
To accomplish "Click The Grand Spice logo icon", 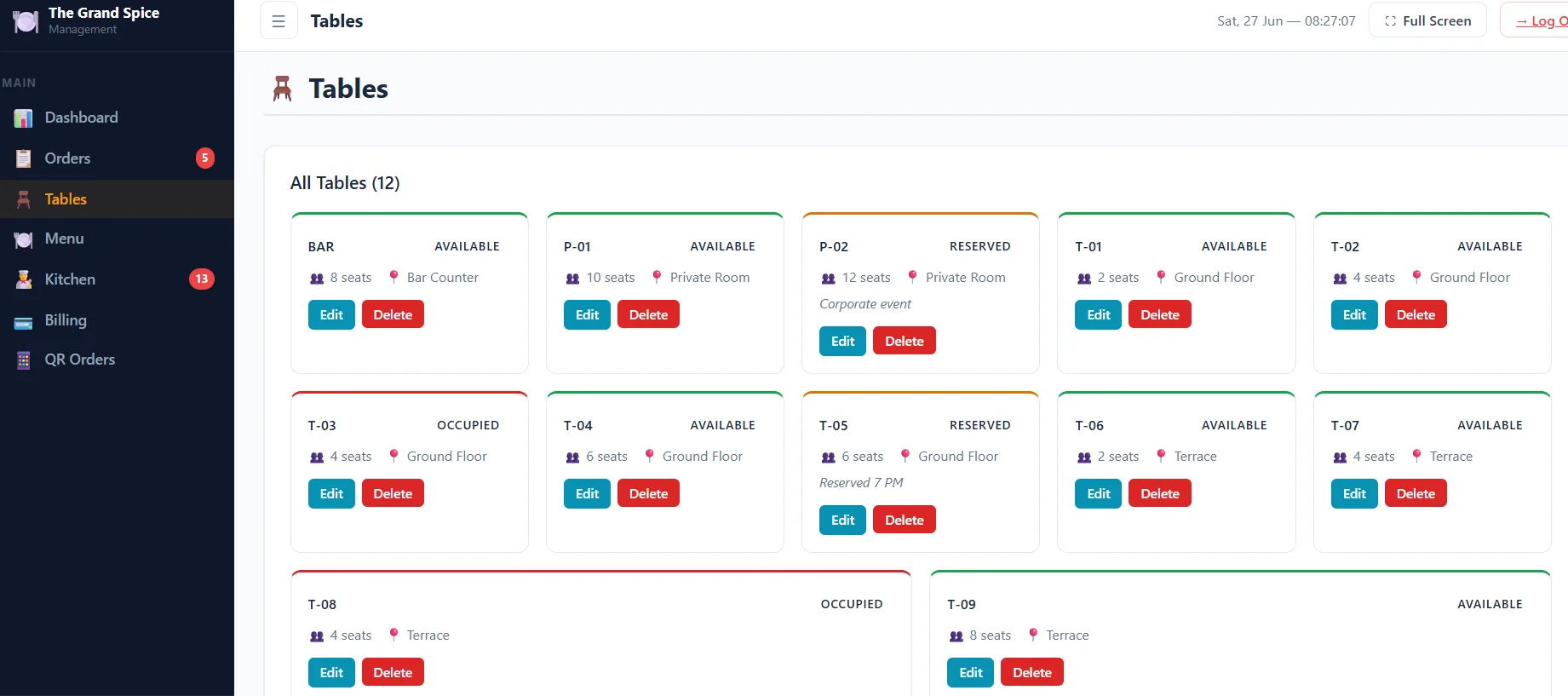I will 26,21.
